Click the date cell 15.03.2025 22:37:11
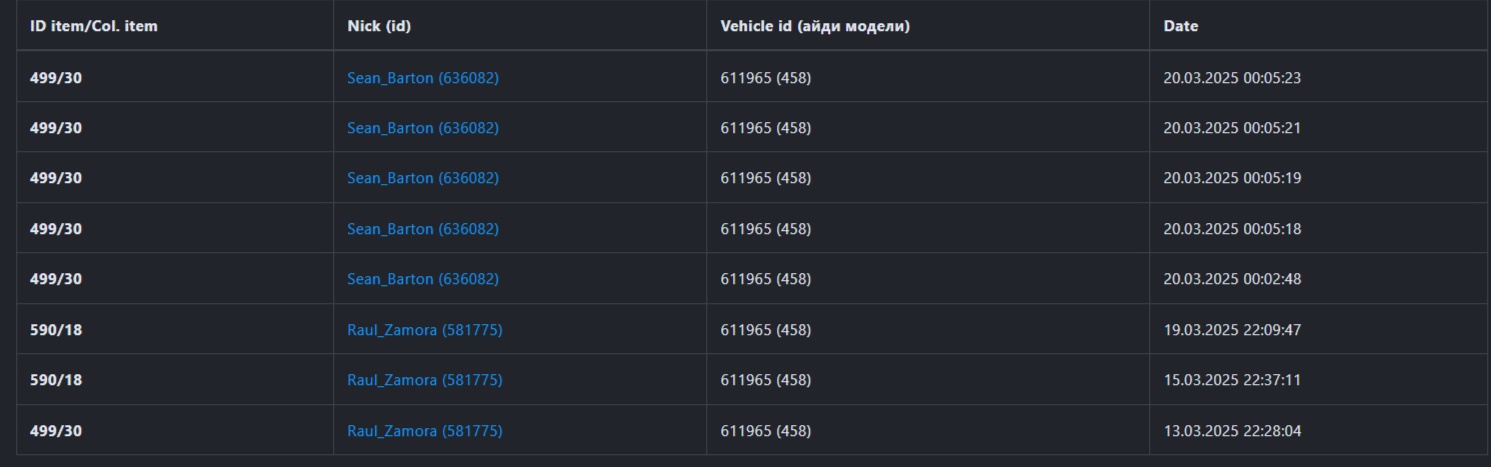1491x467 pixels. coord(1232,380)
